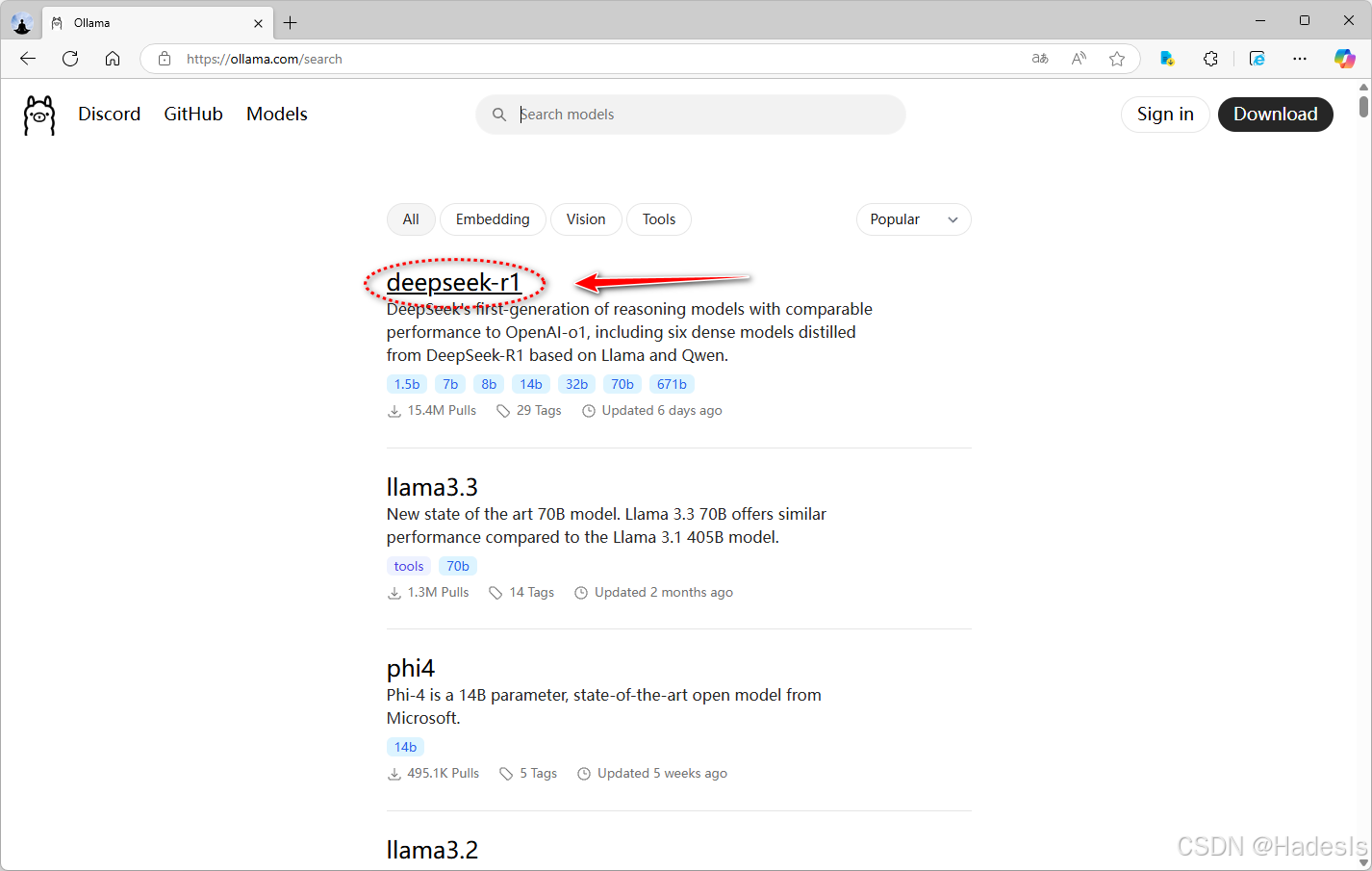This screenshot has width=1372, height=871.
Task: Click the deepseek-r1 1.5b tag
Action: pyautogui.click(x=407, y=384)
